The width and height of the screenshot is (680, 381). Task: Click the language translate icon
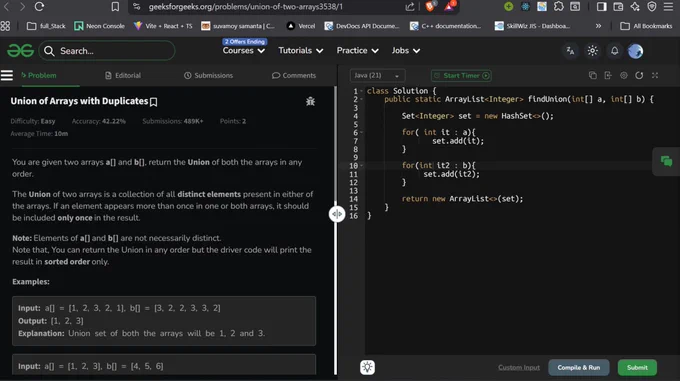tap(570, 51)
